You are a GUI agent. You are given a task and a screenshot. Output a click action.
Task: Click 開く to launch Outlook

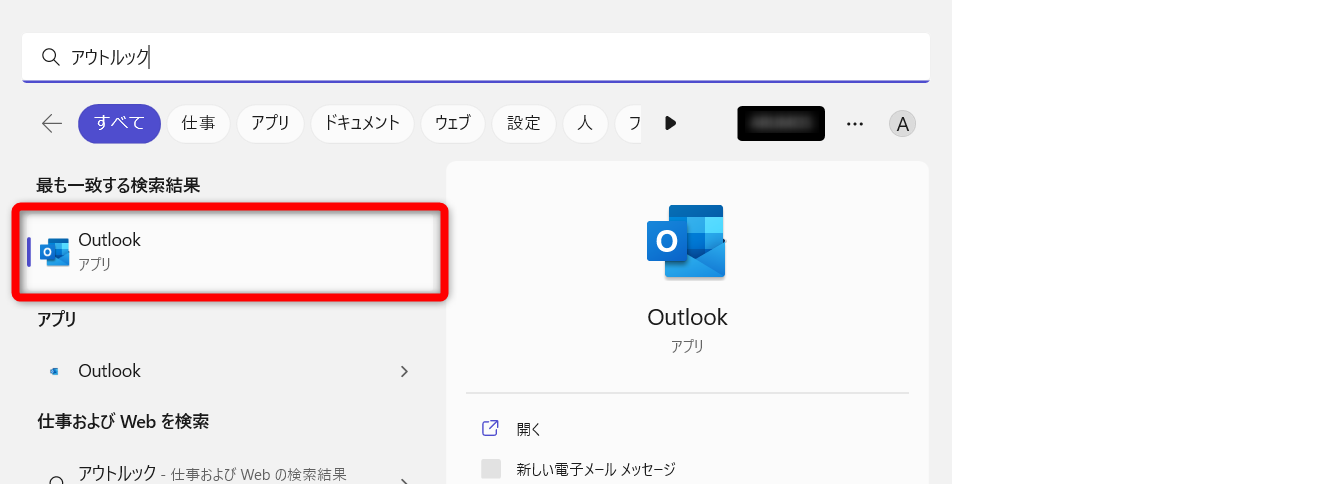click(x=529, y=429)
